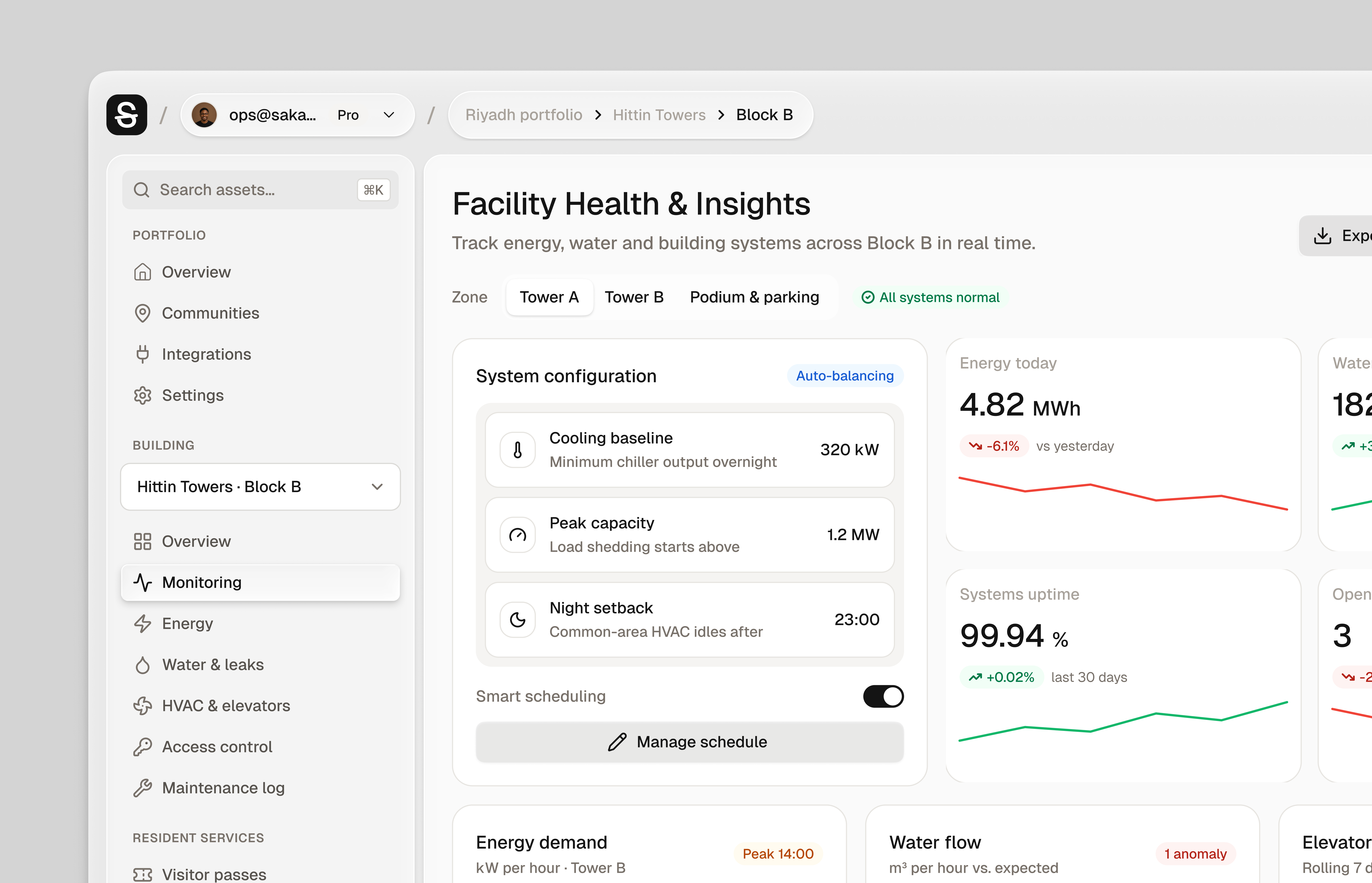Switch to Podium & parking zone tab
Screen dimensions: 1372x883
754,297
